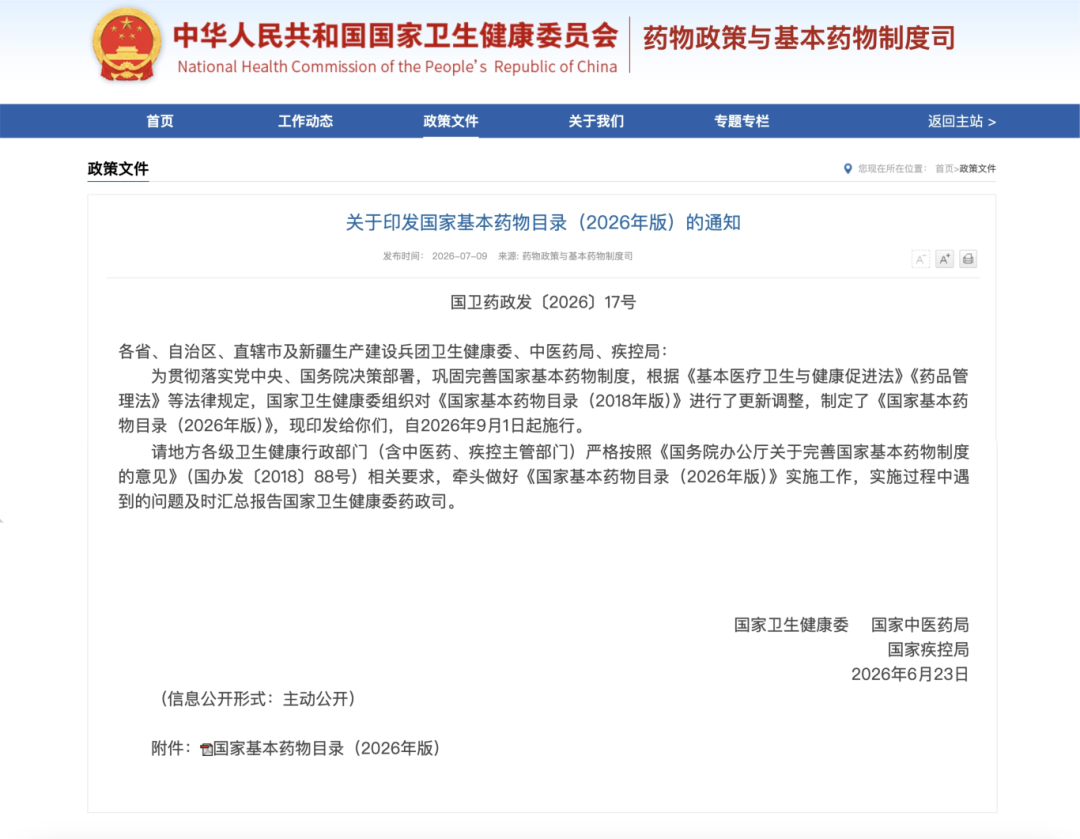Decrease font size with A- icon
1080x839 pixels.
click(x=920, y=259)
